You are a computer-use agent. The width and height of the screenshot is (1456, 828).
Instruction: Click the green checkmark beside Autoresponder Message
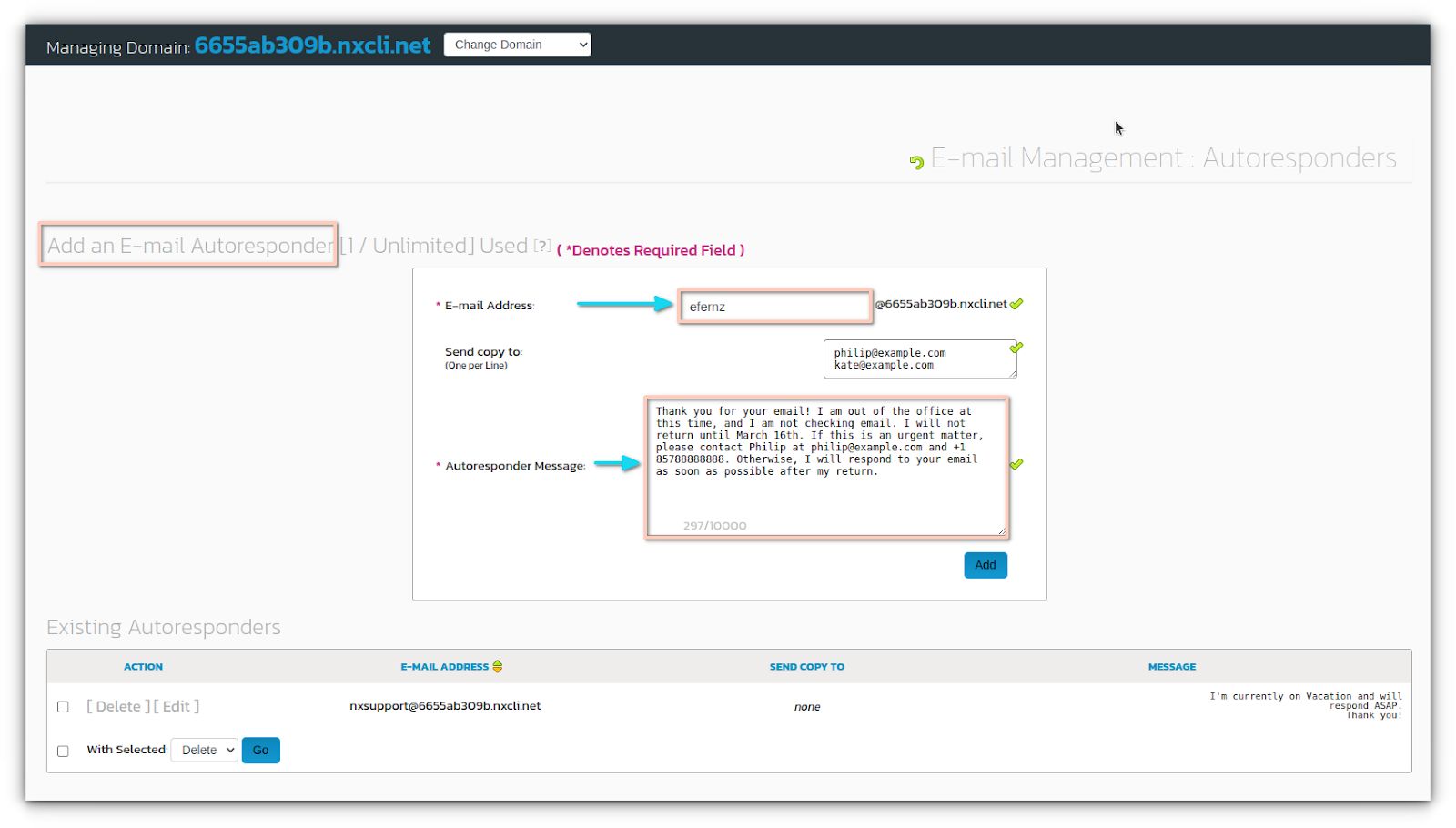(x=1016, y=464)
